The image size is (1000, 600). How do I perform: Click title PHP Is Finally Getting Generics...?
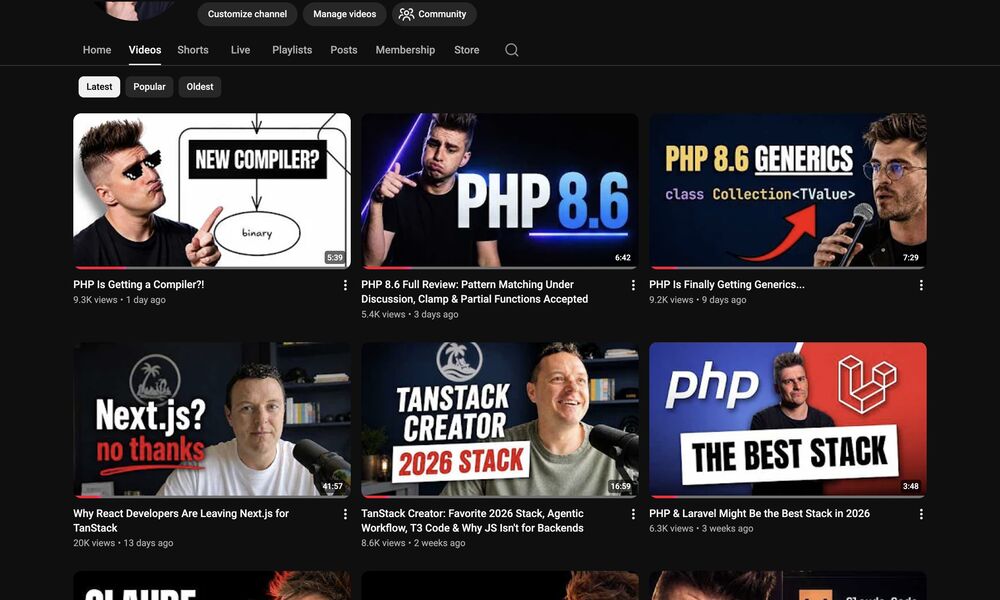pos(727,284)
